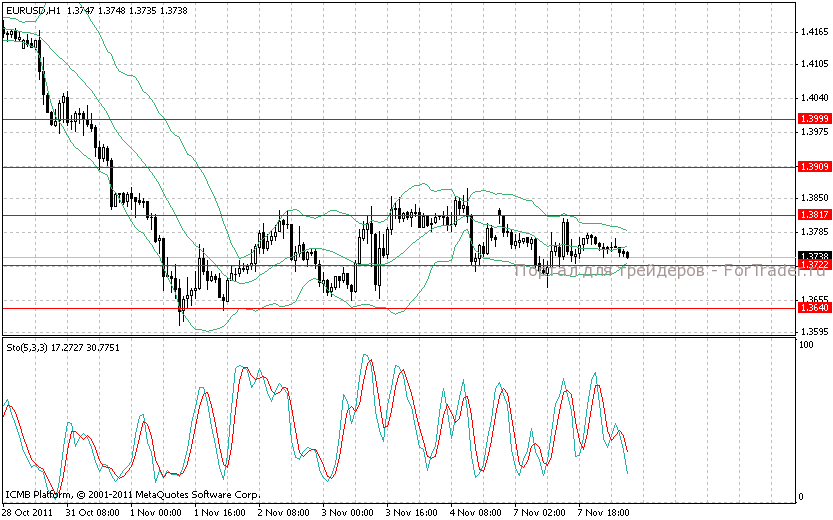Viewport: 833px width, 520px height.
Task: Click the 1.3975 price axis value
Action: click(814, 132)
